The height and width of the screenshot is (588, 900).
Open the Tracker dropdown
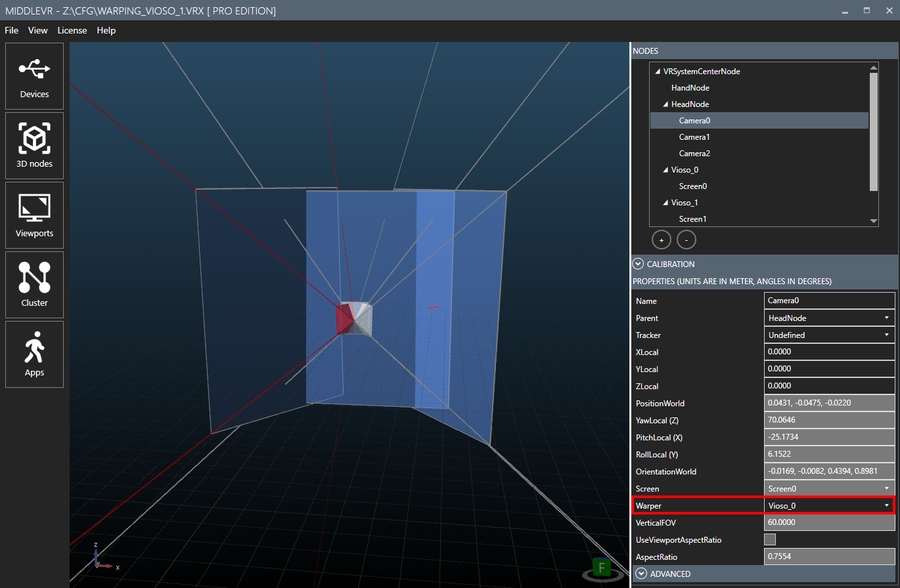828,335
